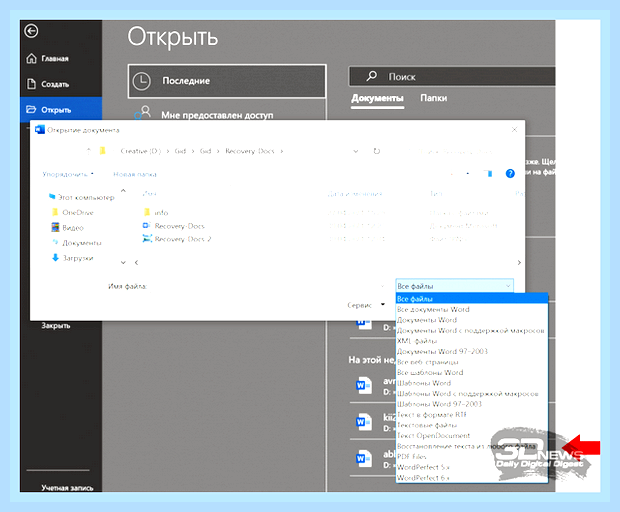The height and width of the screenshot is (512, 620).
Task: Toggle the preview pane icon
Action: 488,174
